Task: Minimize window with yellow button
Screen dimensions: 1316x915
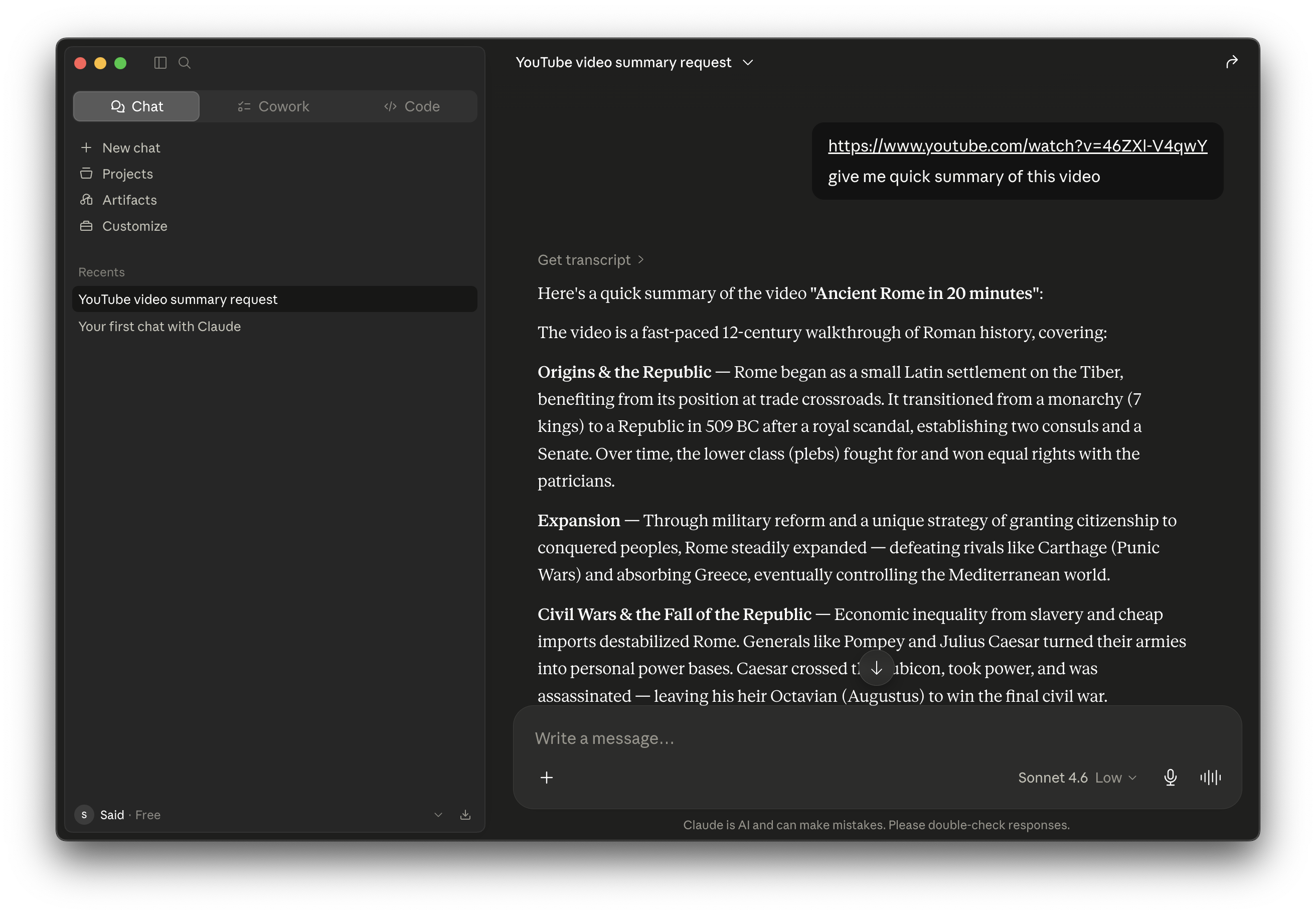Action: (x=100, y=63)
